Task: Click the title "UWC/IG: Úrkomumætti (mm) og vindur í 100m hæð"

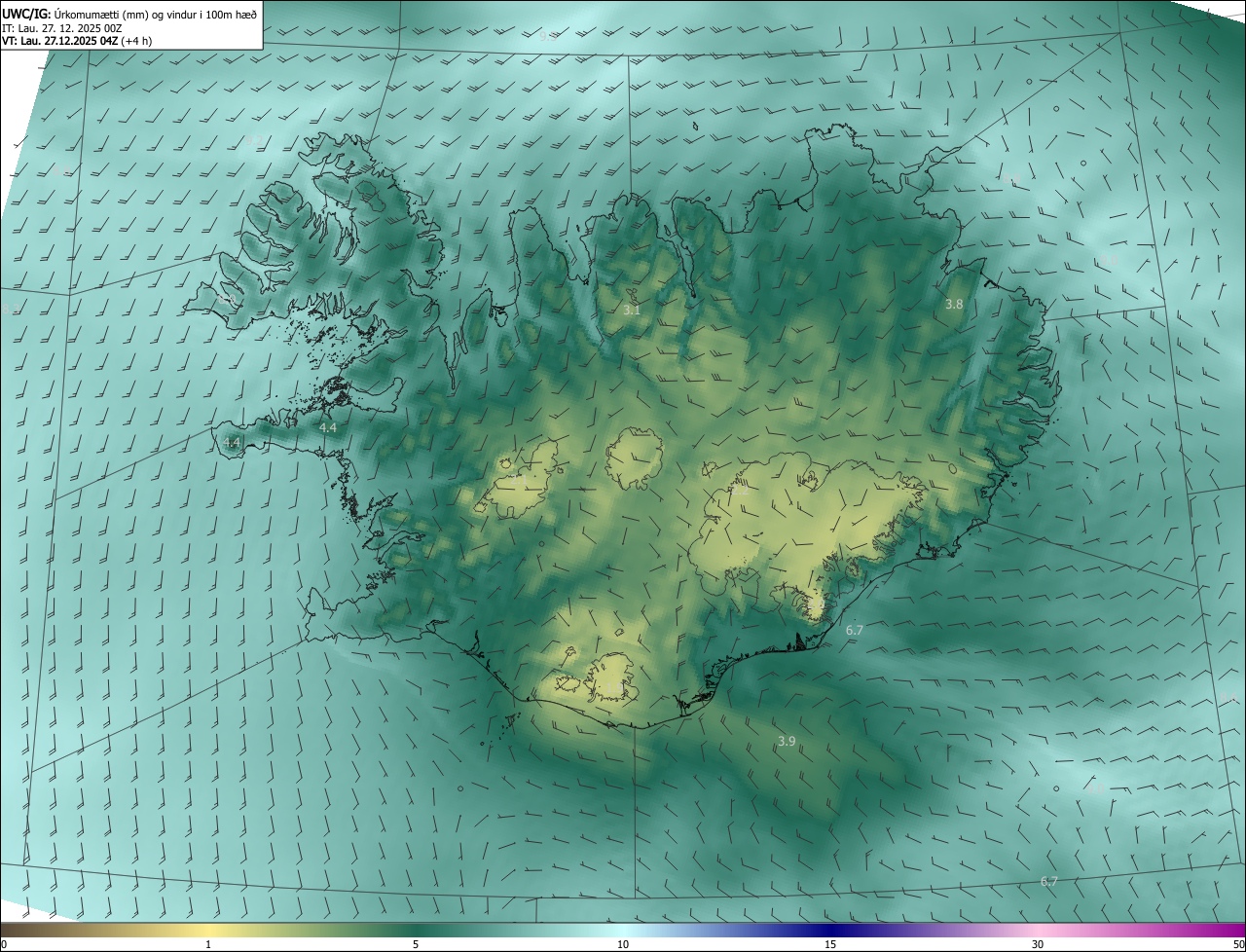Action: (x=129, y=14)
